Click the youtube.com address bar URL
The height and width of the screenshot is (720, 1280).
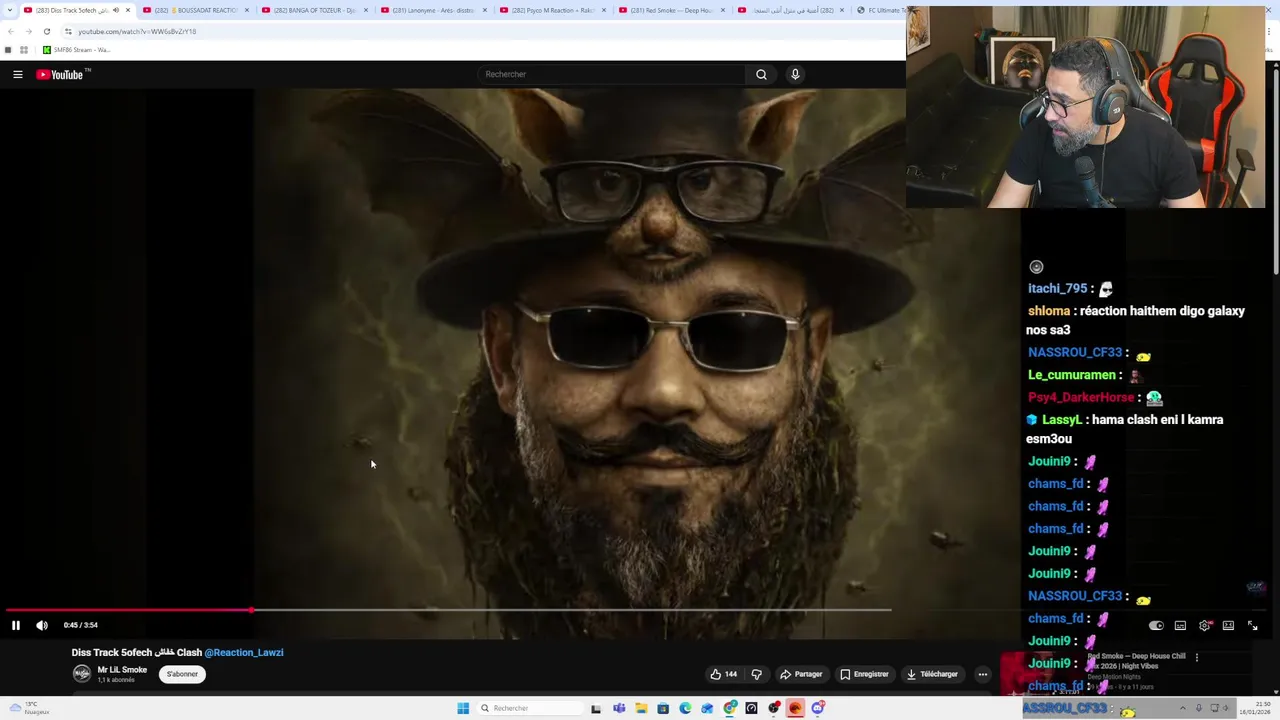coord(137,31)
